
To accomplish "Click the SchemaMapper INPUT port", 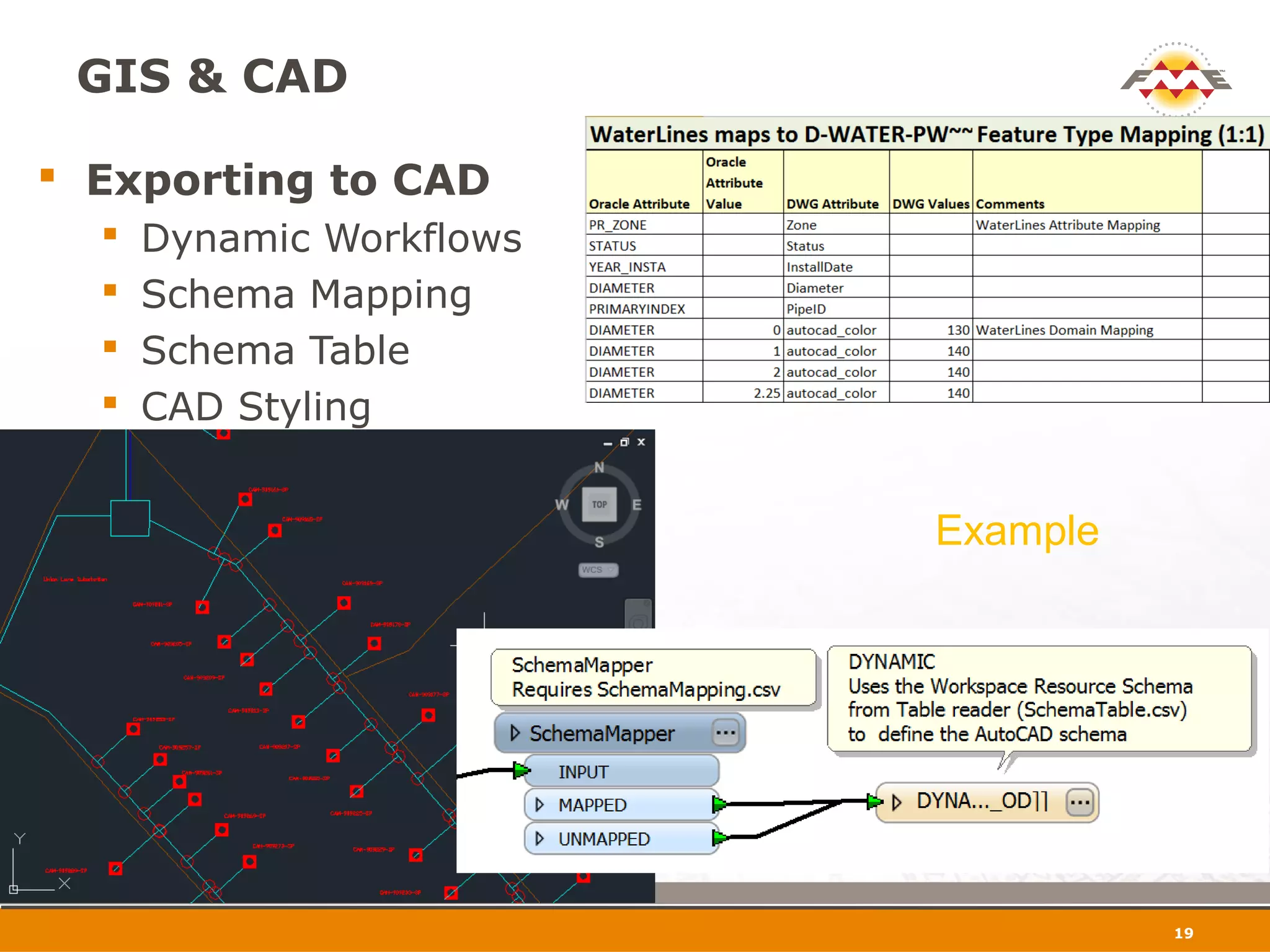I will (x=621, y=772).
